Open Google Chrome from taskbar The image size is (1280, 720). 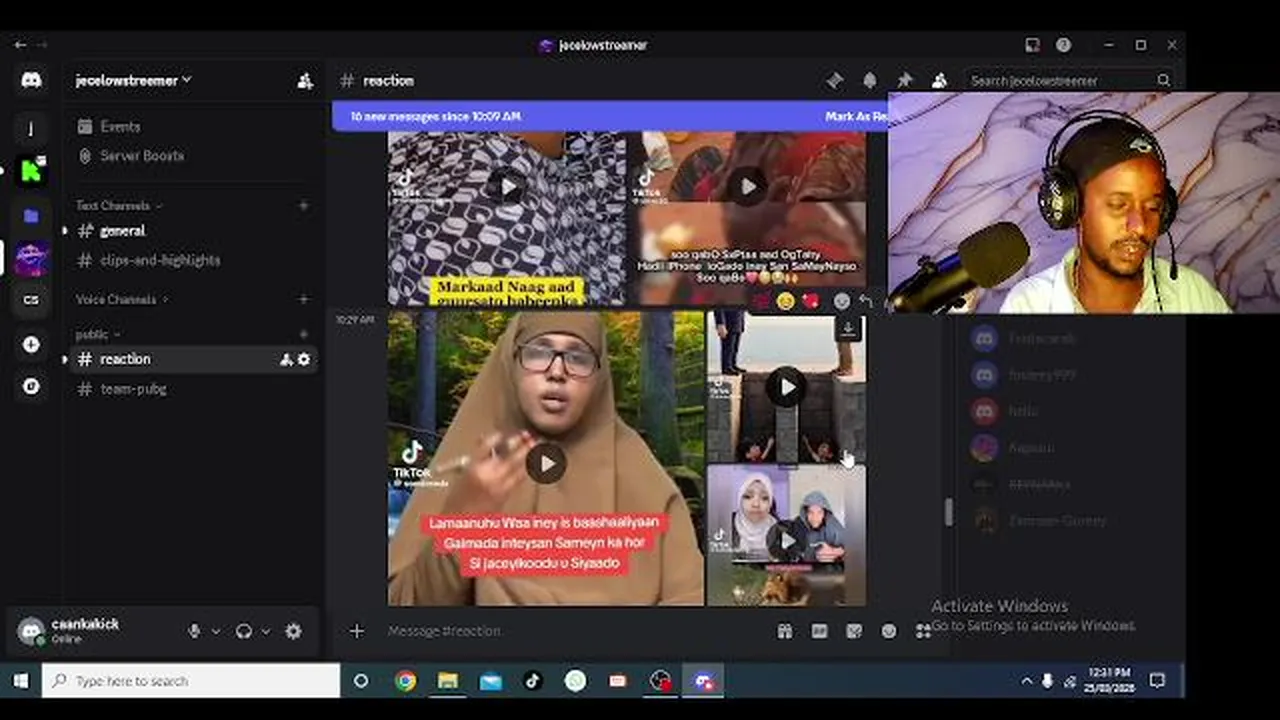405,681
